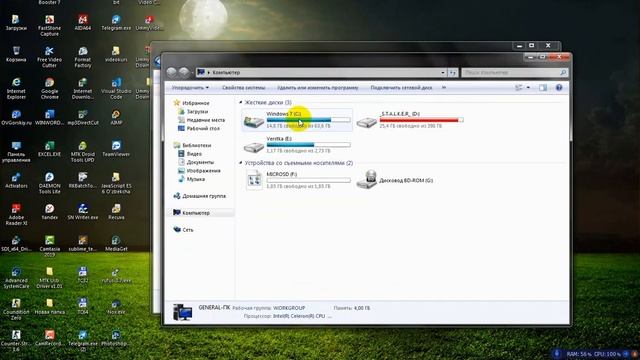This screenshot has width=640, height=360.
Task: Select the MICROSD (F:) card icon
Action: click(254, 180)
